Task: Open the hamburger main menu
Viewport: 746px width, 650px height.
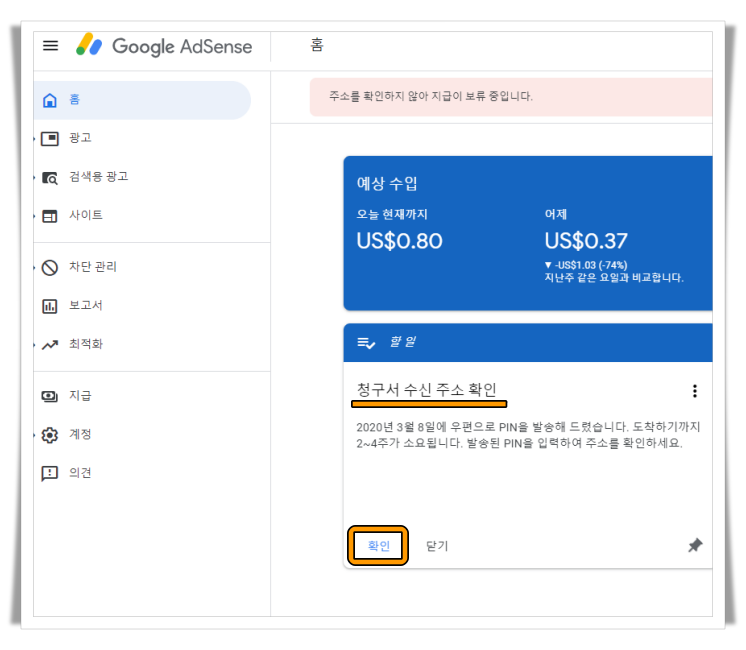Action: 50,46
